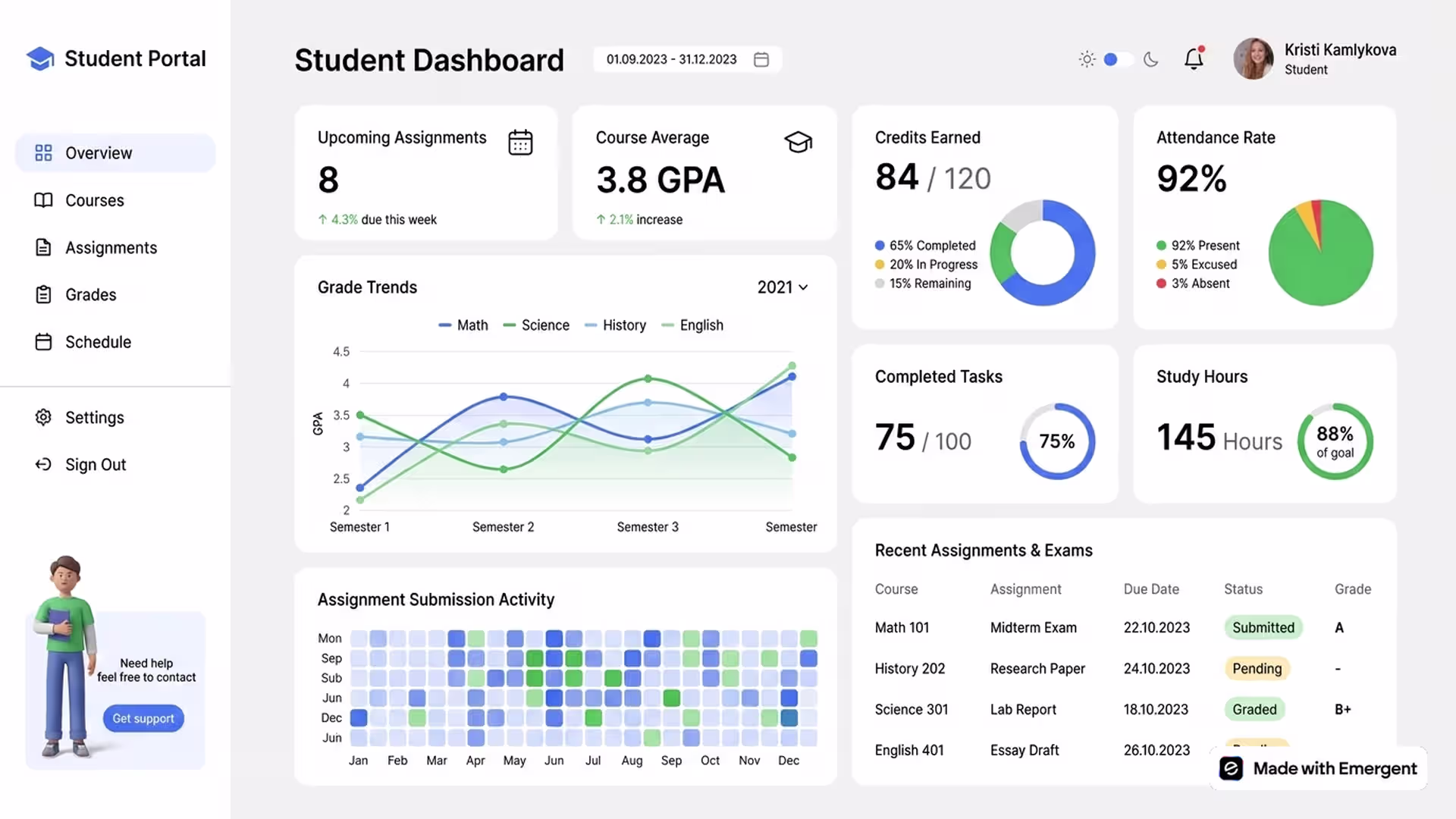The image size is (1456, 819).
Task: Click the Student Portal graduation cap logo
Action: click(x=40, y=58)
